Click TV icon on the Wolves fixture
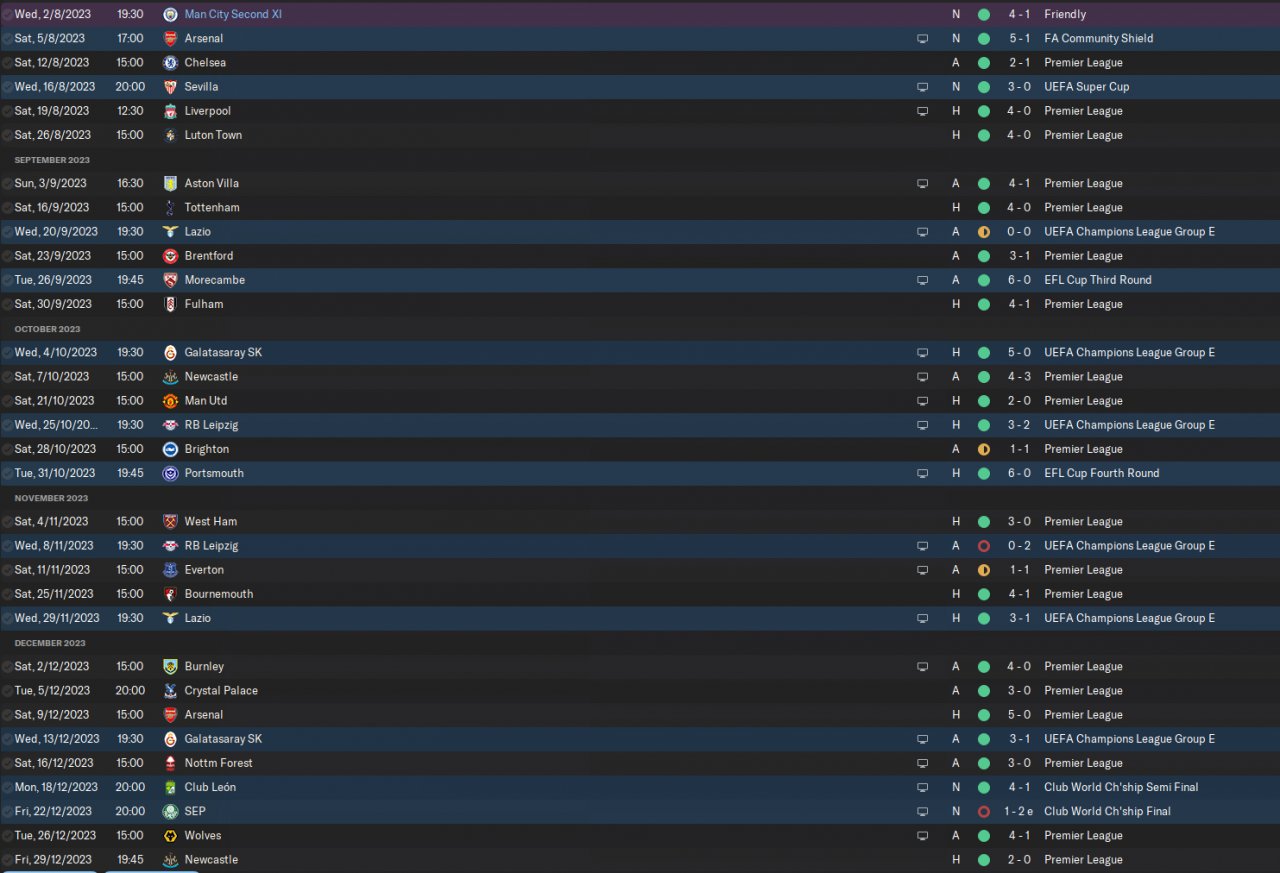This screenshot has width=1280, height=873. click(922, 835)
